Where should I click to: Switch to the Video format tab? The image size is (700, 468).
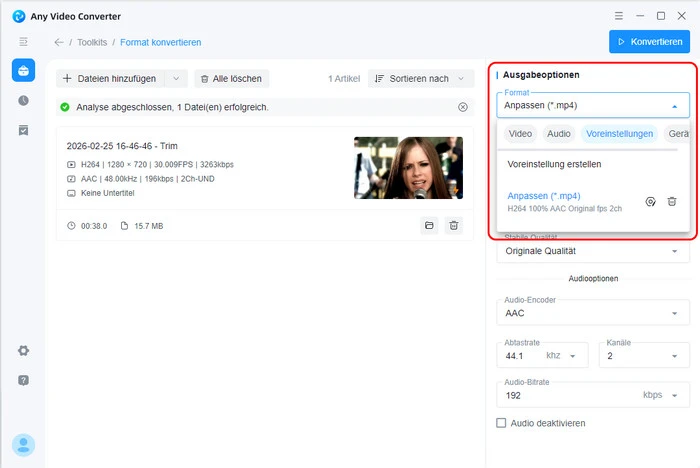point(520,133)
